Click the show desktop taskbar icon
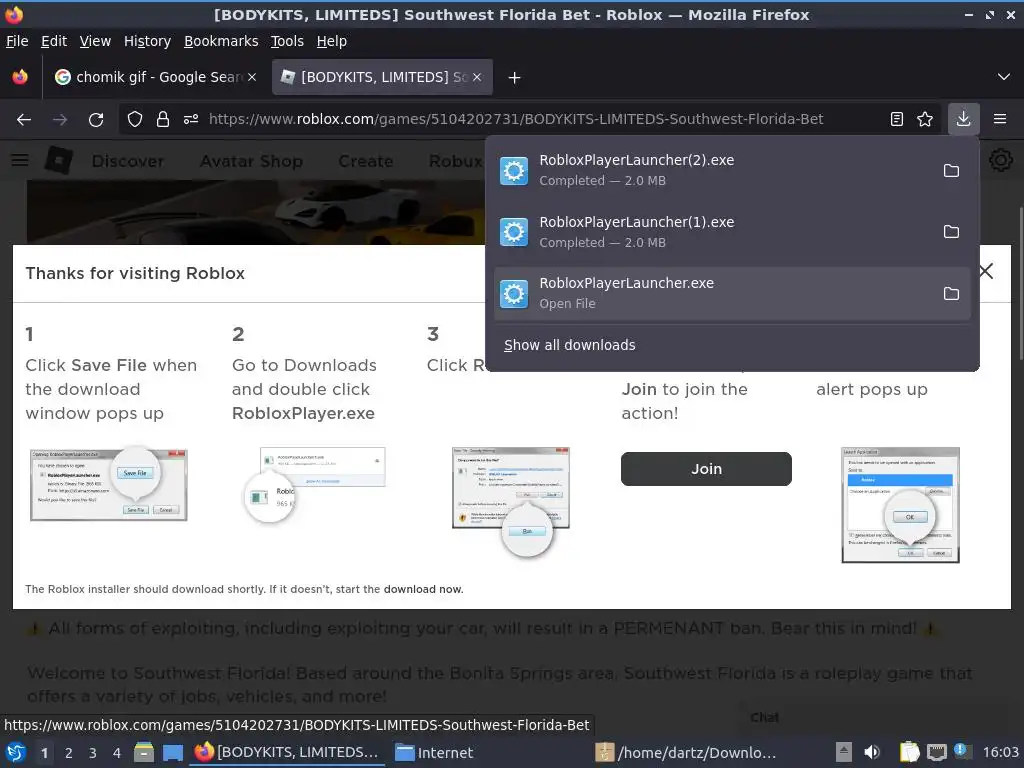The image size is (1024, 768). click(x=172, y=752)
